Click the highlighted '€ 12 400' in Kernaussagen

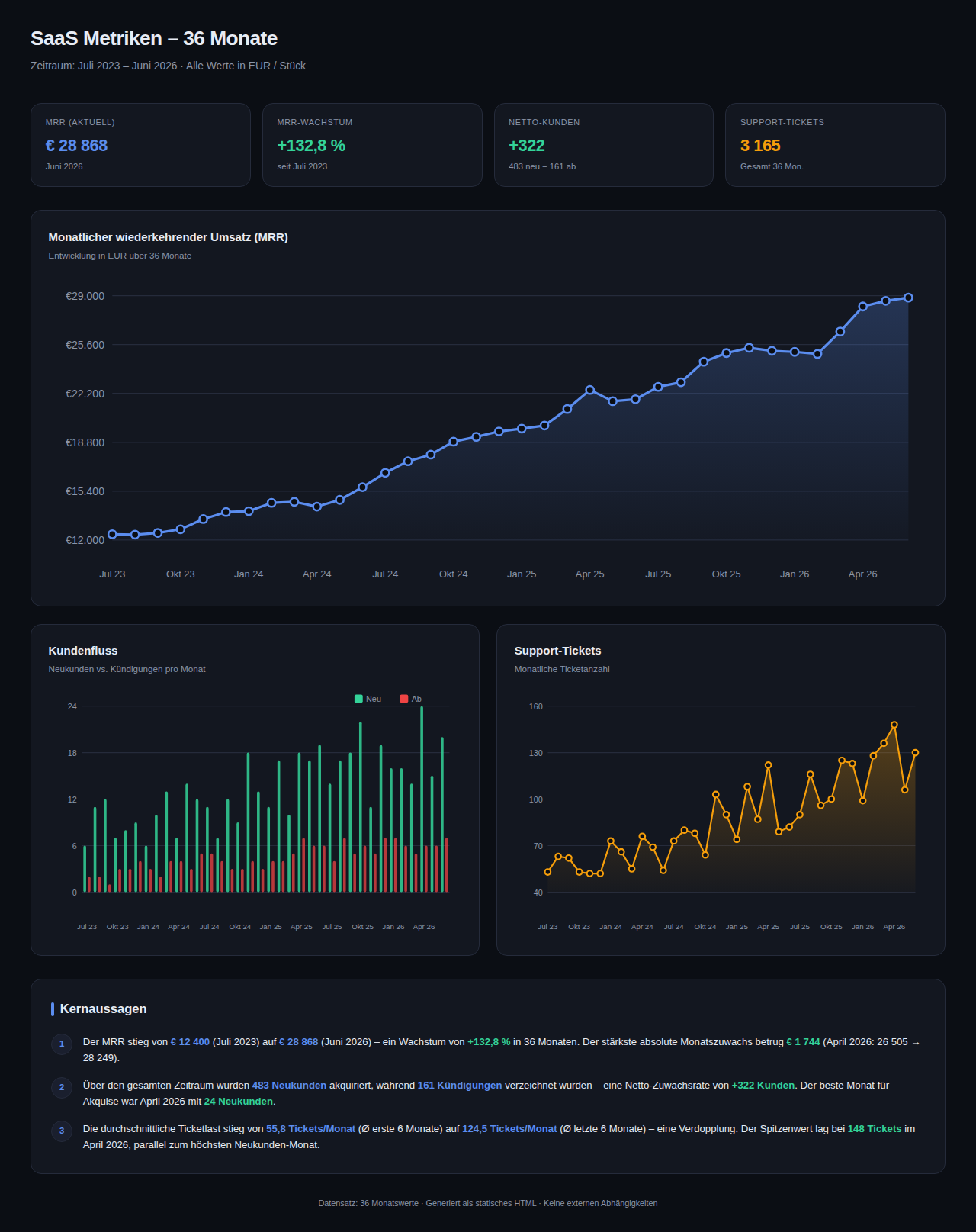[x=190, y=1041]
